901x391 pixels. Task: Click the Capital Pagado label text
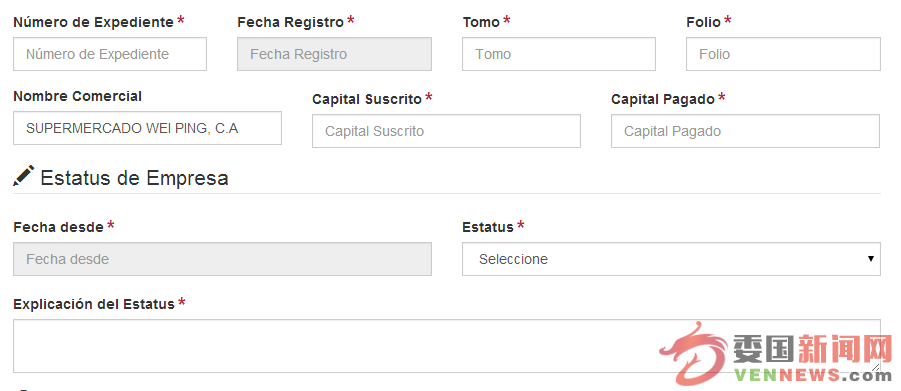pyautogui.click(x=663, y=99)
